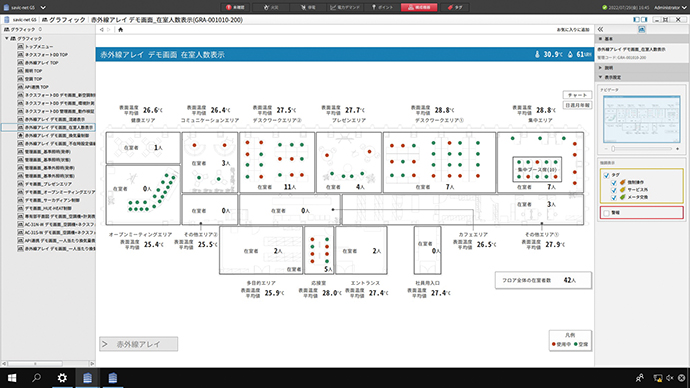Enable the 警報 alarm checkbox
Viewport: 690px width, 388px height.
pos(606,213)
